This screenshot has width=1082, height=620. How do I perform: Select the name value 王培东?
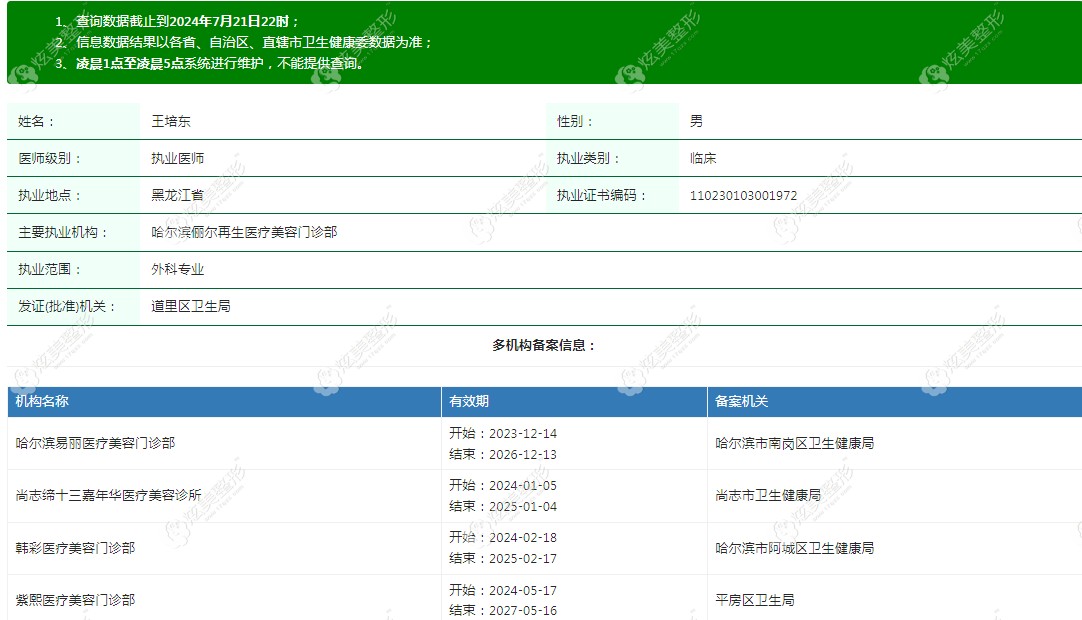coord(170,122)
